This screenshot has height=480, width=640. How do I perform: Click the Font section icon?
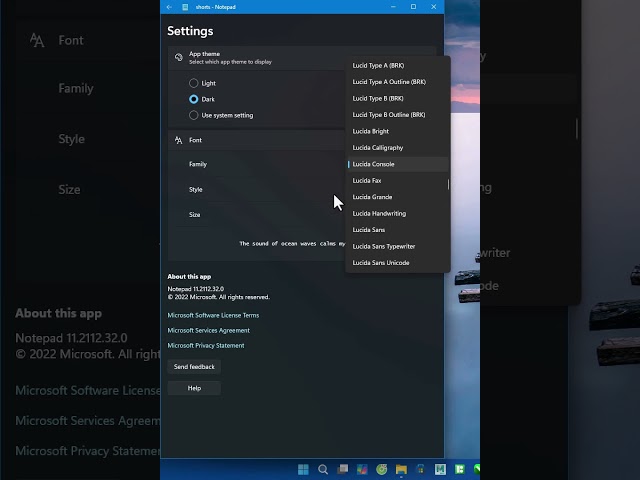tap(178, 140)
